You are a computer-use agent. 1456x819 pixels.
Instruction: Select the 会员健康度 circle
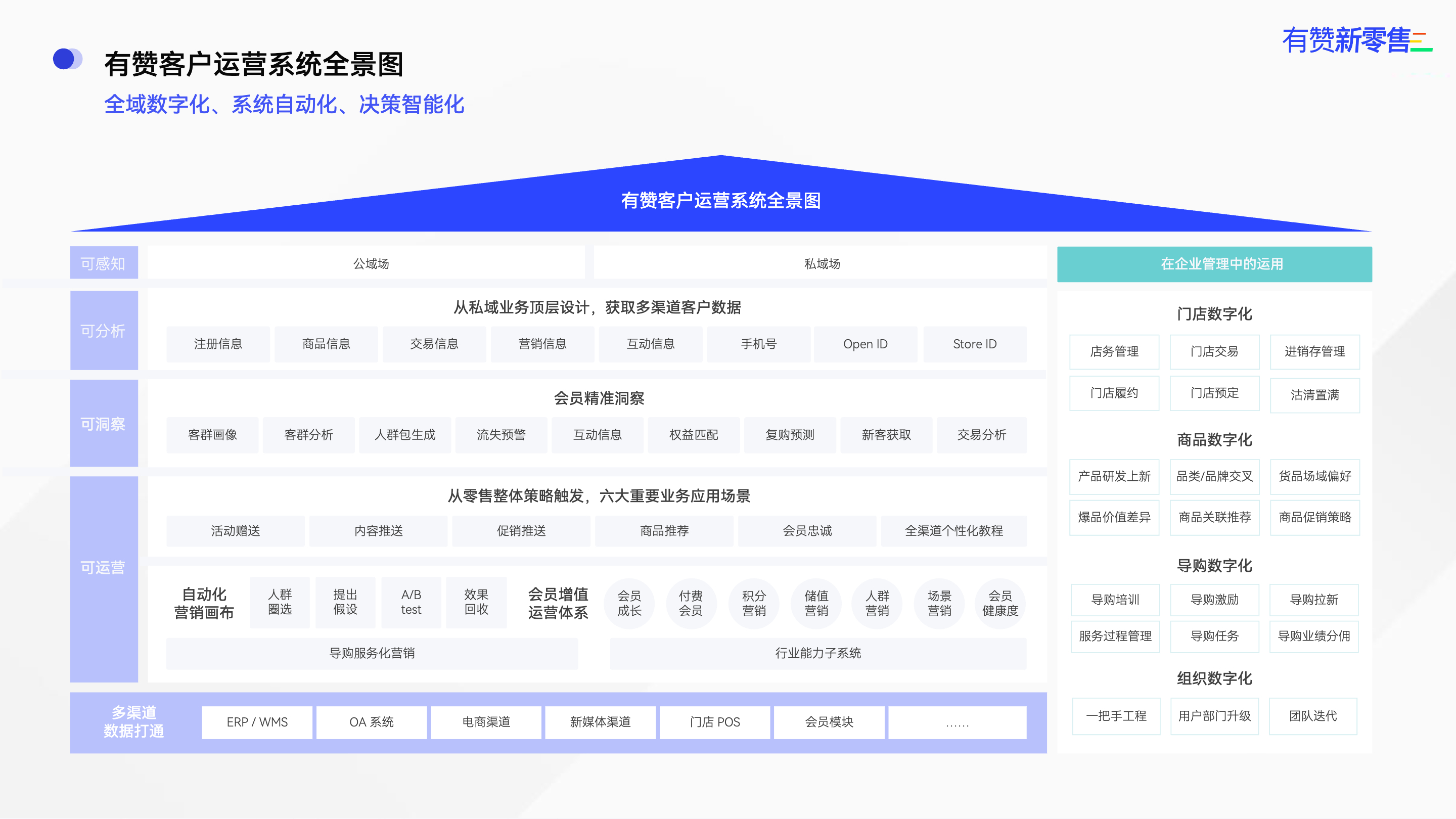[1000, 603]
